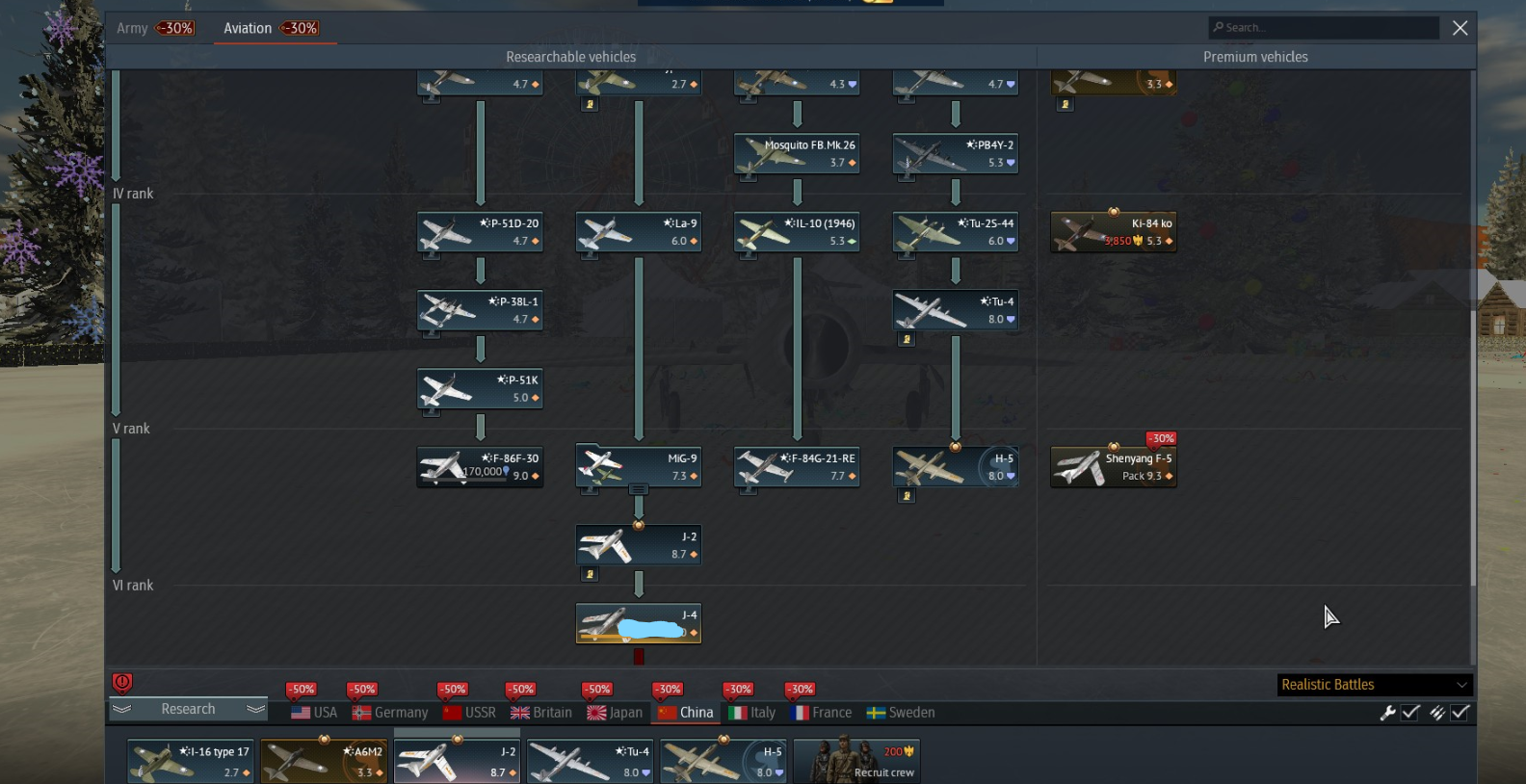Viewport: 1526px width, 784px height.
Task: Select the H-5 bomber in the tree
Action: [956, 467]
